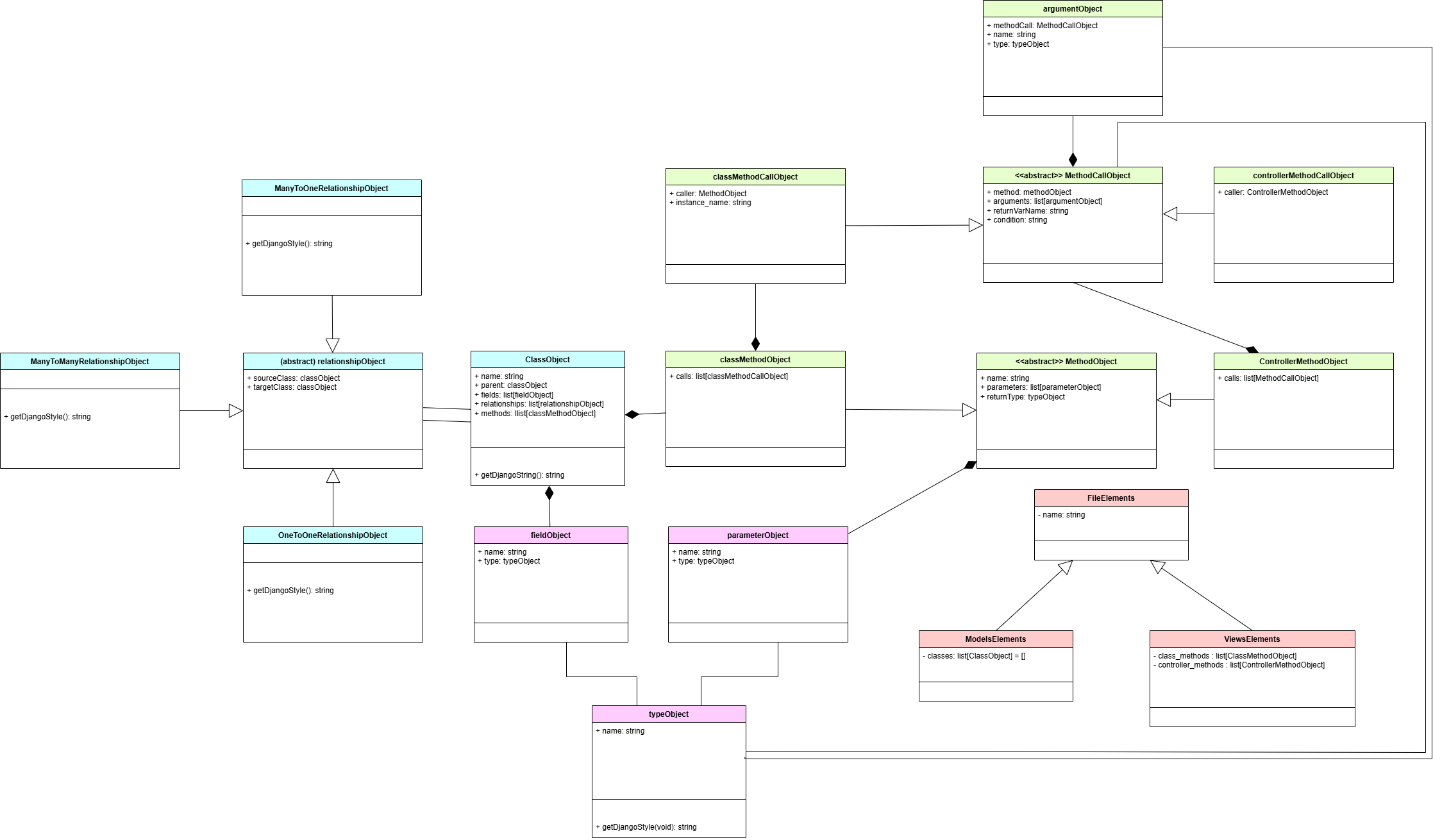Select the controllerMethodCallObject class header
The height and width of the screenshot is (840, 1433).
click(x=1303, y=176)
